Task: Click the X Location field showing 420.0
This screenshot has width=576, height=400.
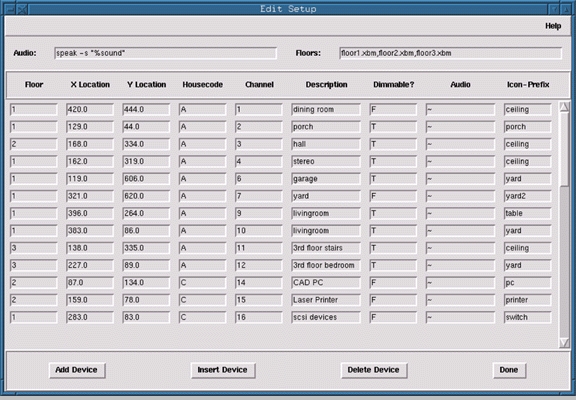Action: pyautogui.click(x=90, y=109)
